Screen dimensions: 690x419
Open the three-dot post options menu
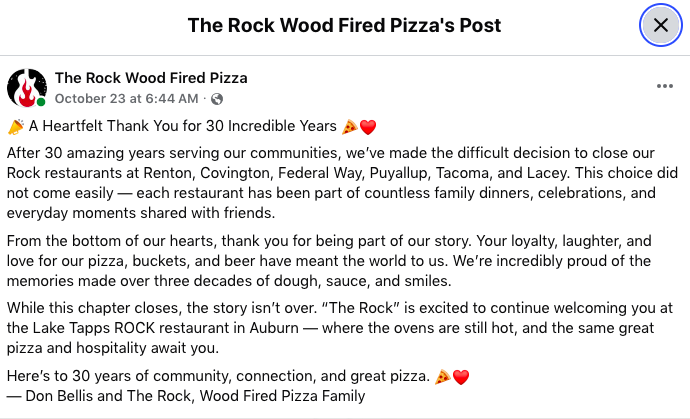coord(665,87)
